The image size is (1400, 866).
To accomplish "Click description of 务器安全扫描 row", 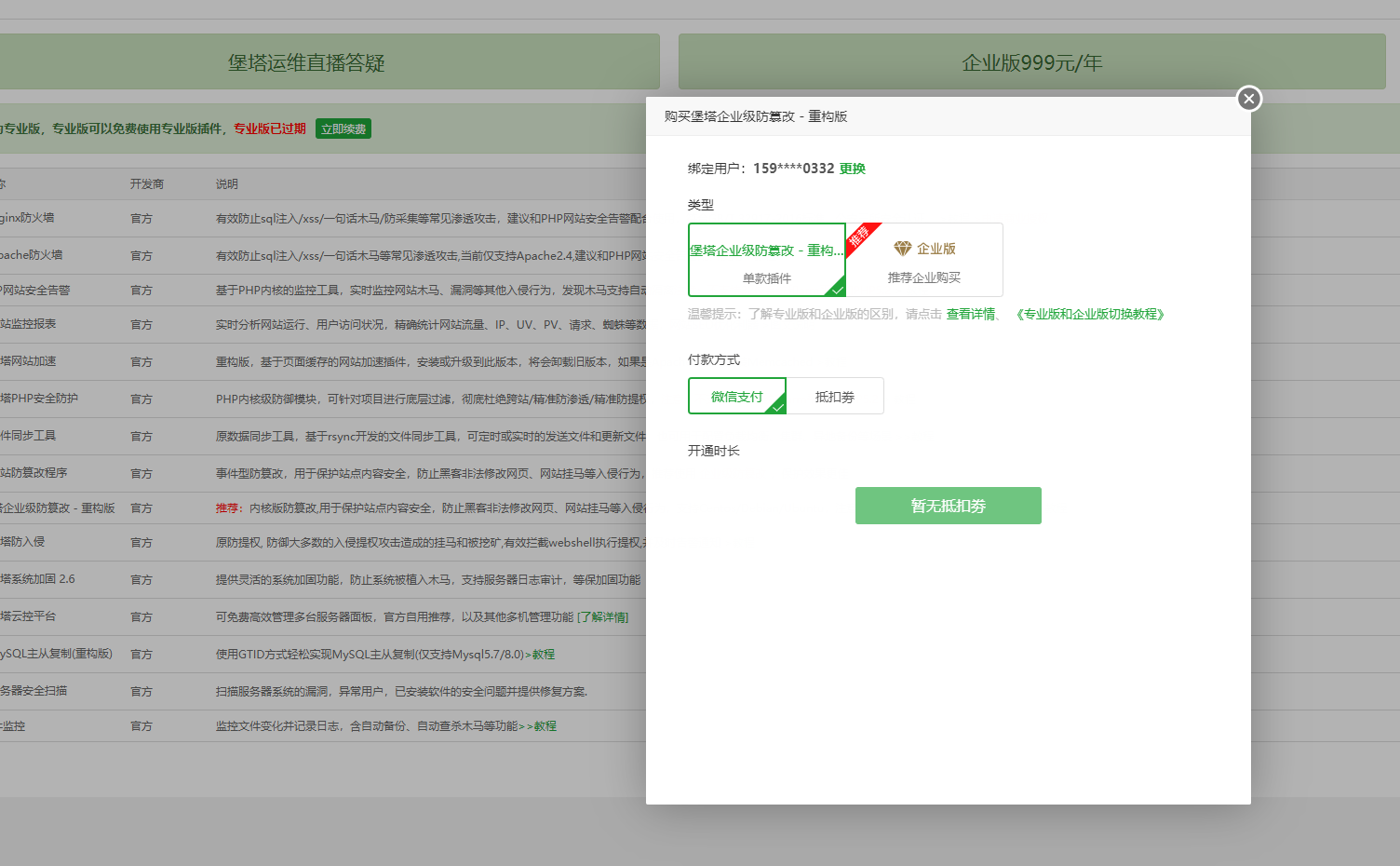I will point(401,691).
